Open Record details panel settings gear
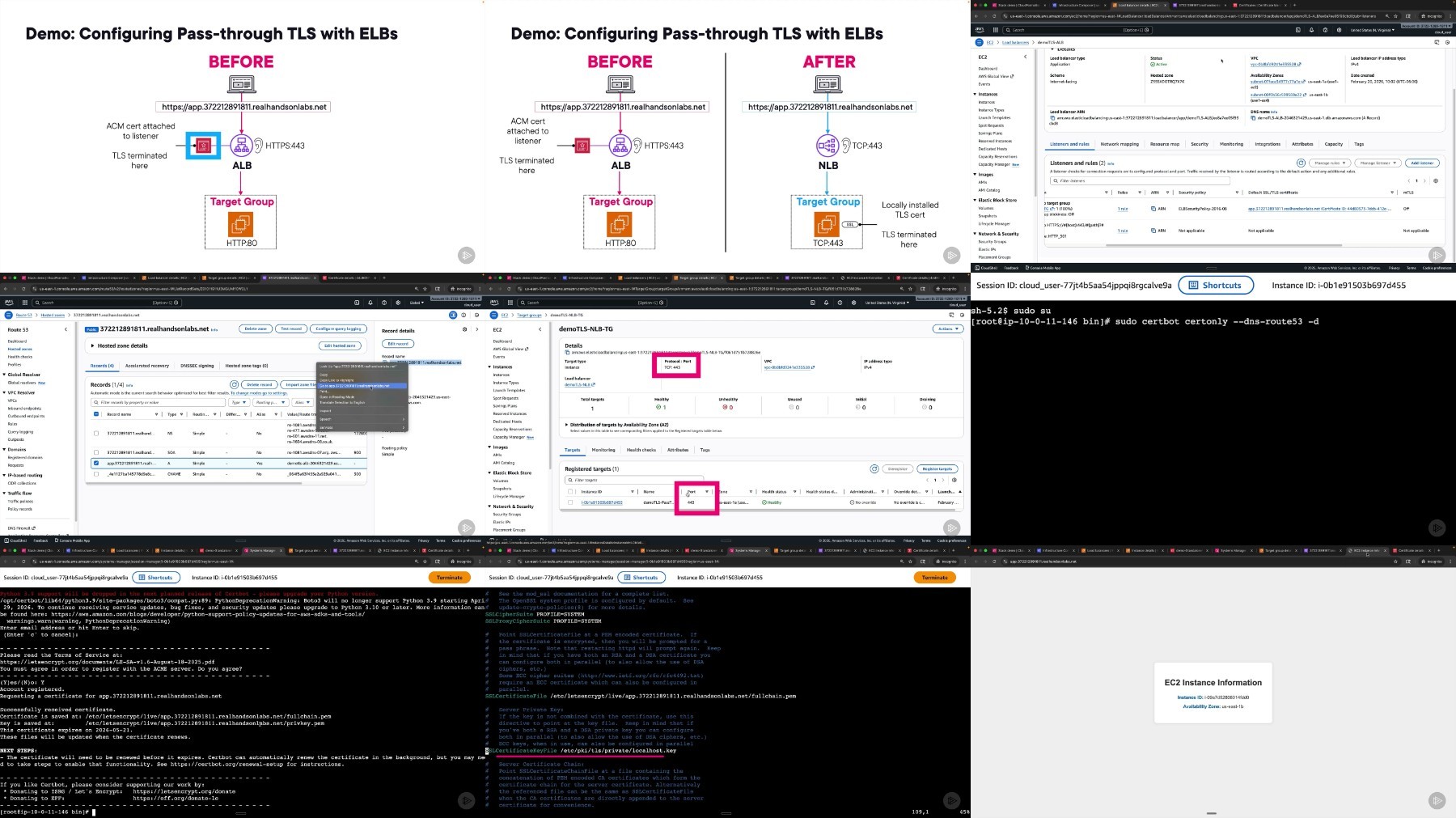The height and width of the screenshot is (818, 1456). click(x=464, y=330)
